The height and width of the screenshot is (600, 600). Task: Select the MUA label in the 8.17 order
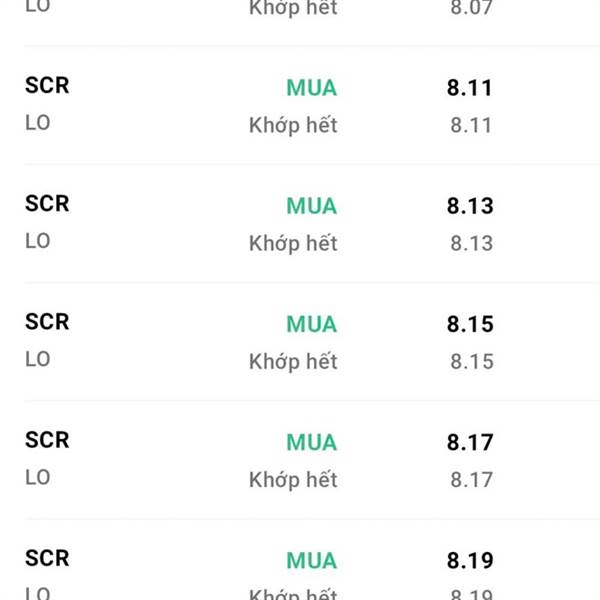[x=312, y=442]
